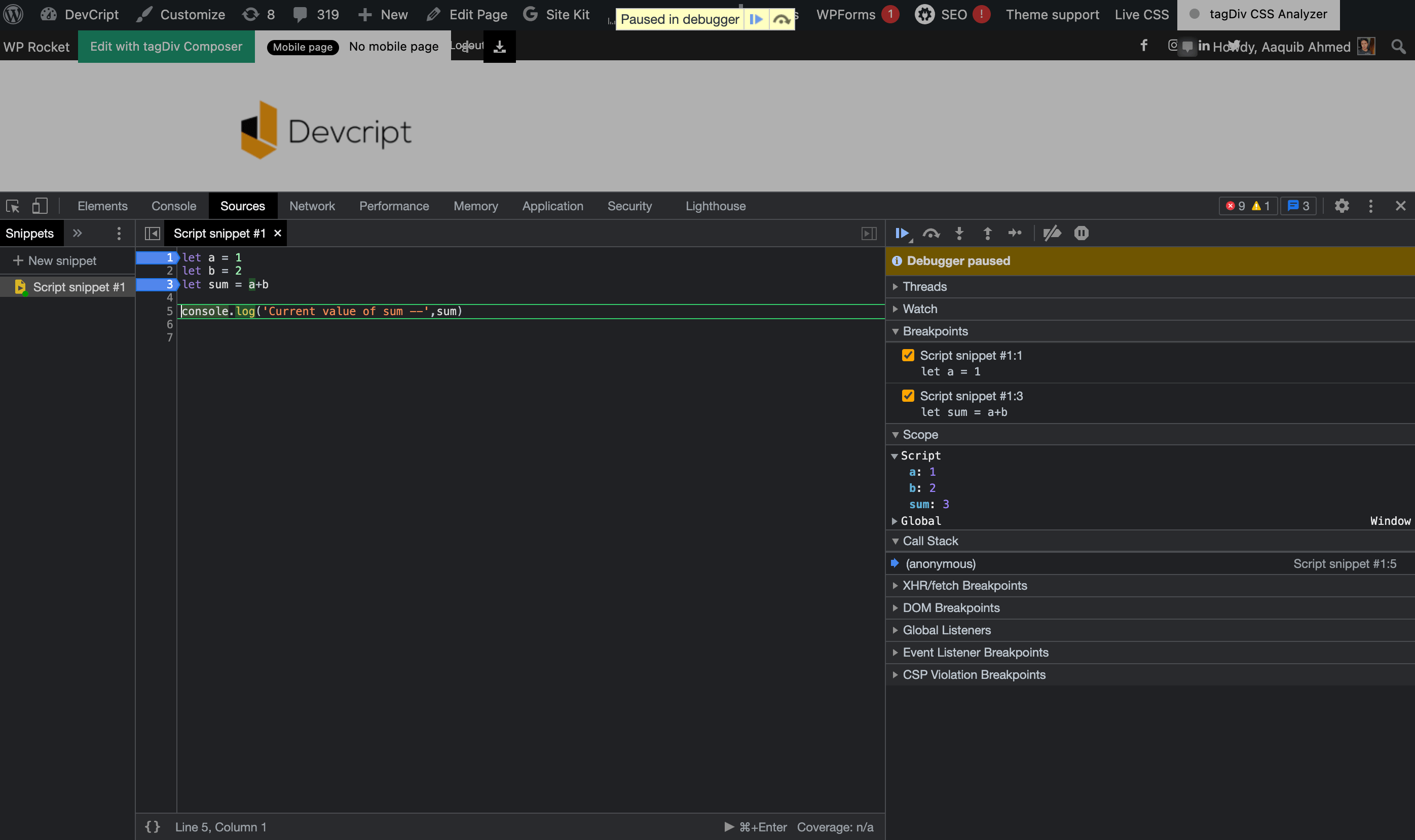Toggle the device emulation toolbar
This screenshot has width=1415, height=840.
click(x=39, y=206)
